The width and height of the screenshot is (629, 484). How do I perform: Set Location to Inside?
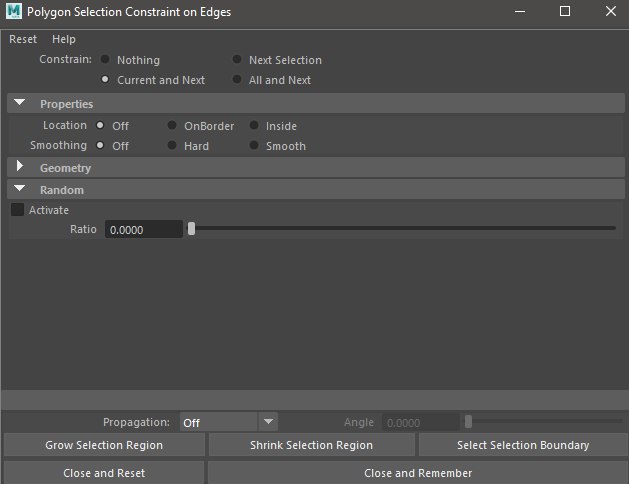[254, 126]
